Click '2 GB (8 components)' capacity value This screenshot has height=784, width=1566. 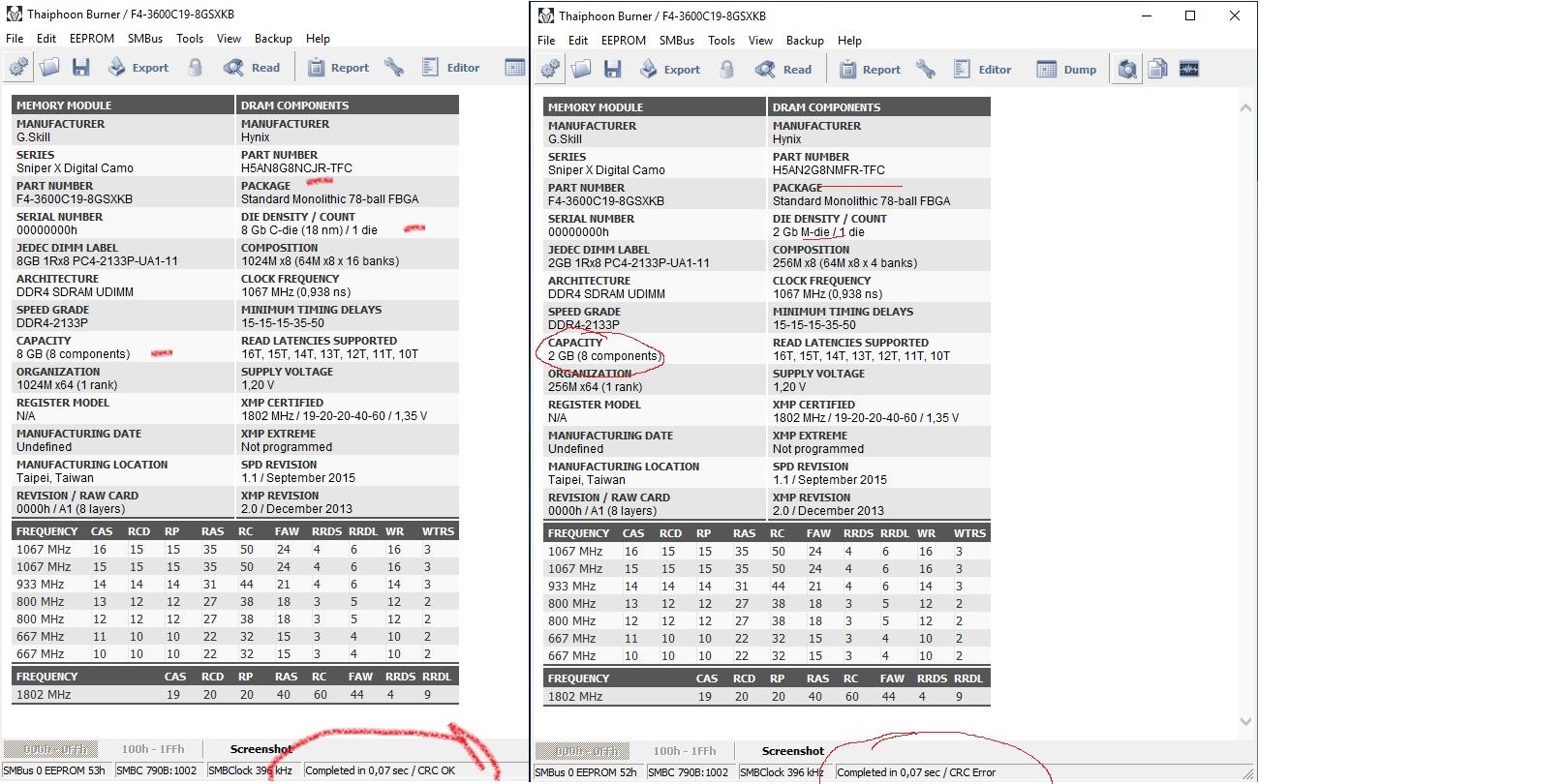(604, 356)
